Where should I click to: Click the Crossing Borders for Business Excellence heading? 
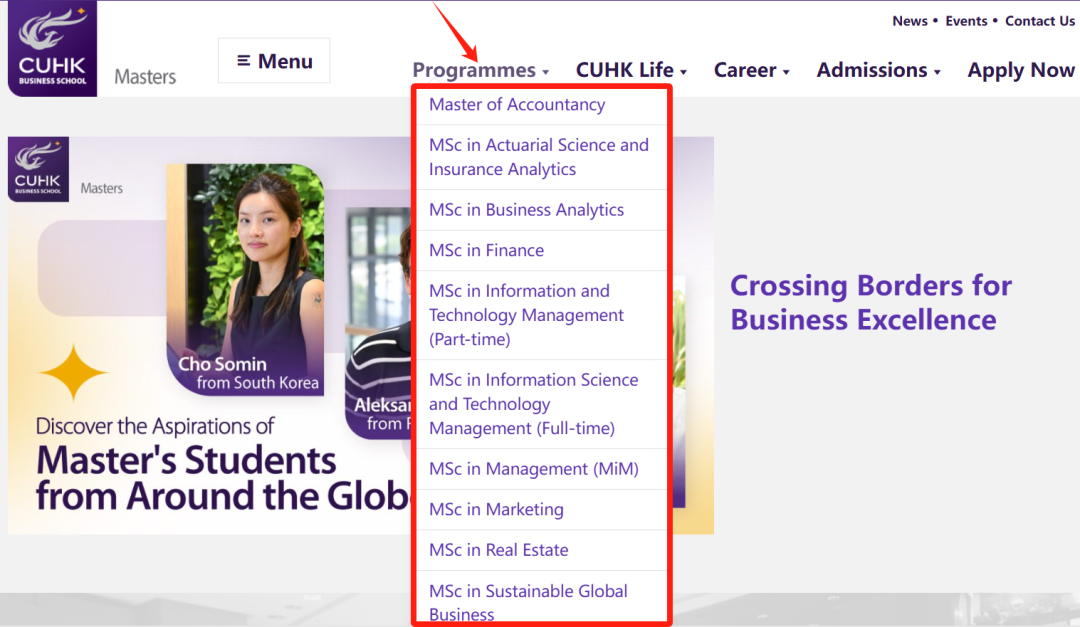click(871, 302)
